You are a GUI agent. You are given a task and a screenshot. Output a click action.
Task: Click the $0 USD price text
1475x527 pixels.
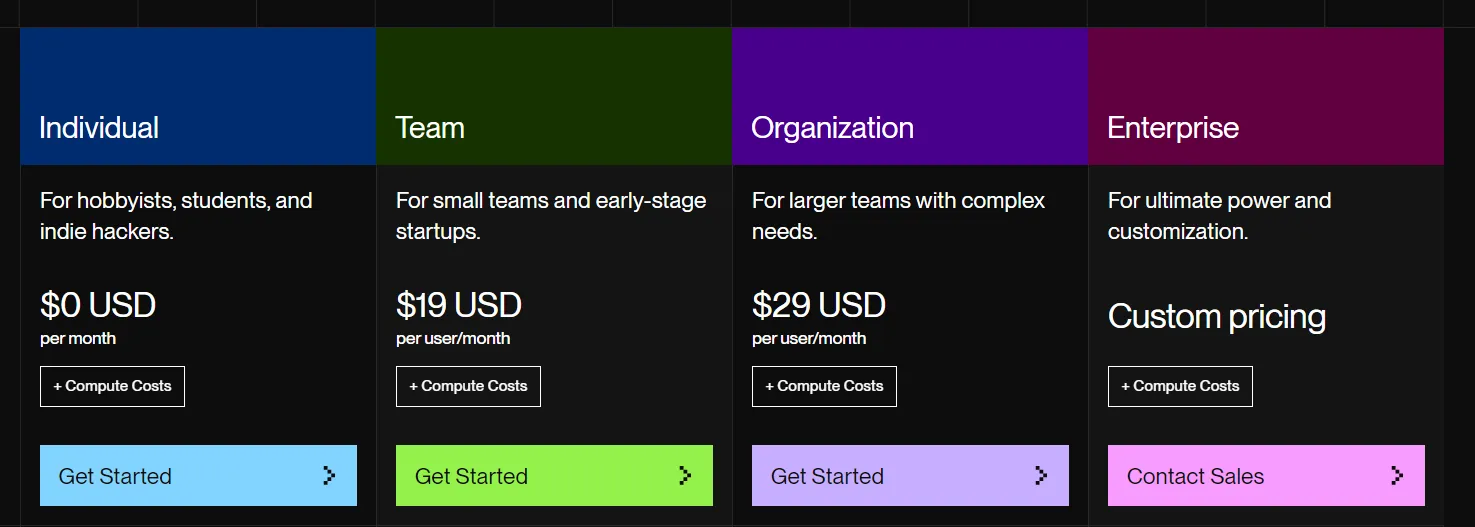(x=98, y=305)
